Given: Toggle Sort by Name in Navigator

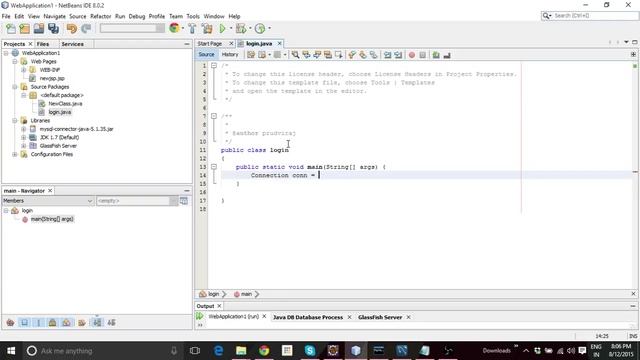Looking at the screenshot, I should [97, 322].
